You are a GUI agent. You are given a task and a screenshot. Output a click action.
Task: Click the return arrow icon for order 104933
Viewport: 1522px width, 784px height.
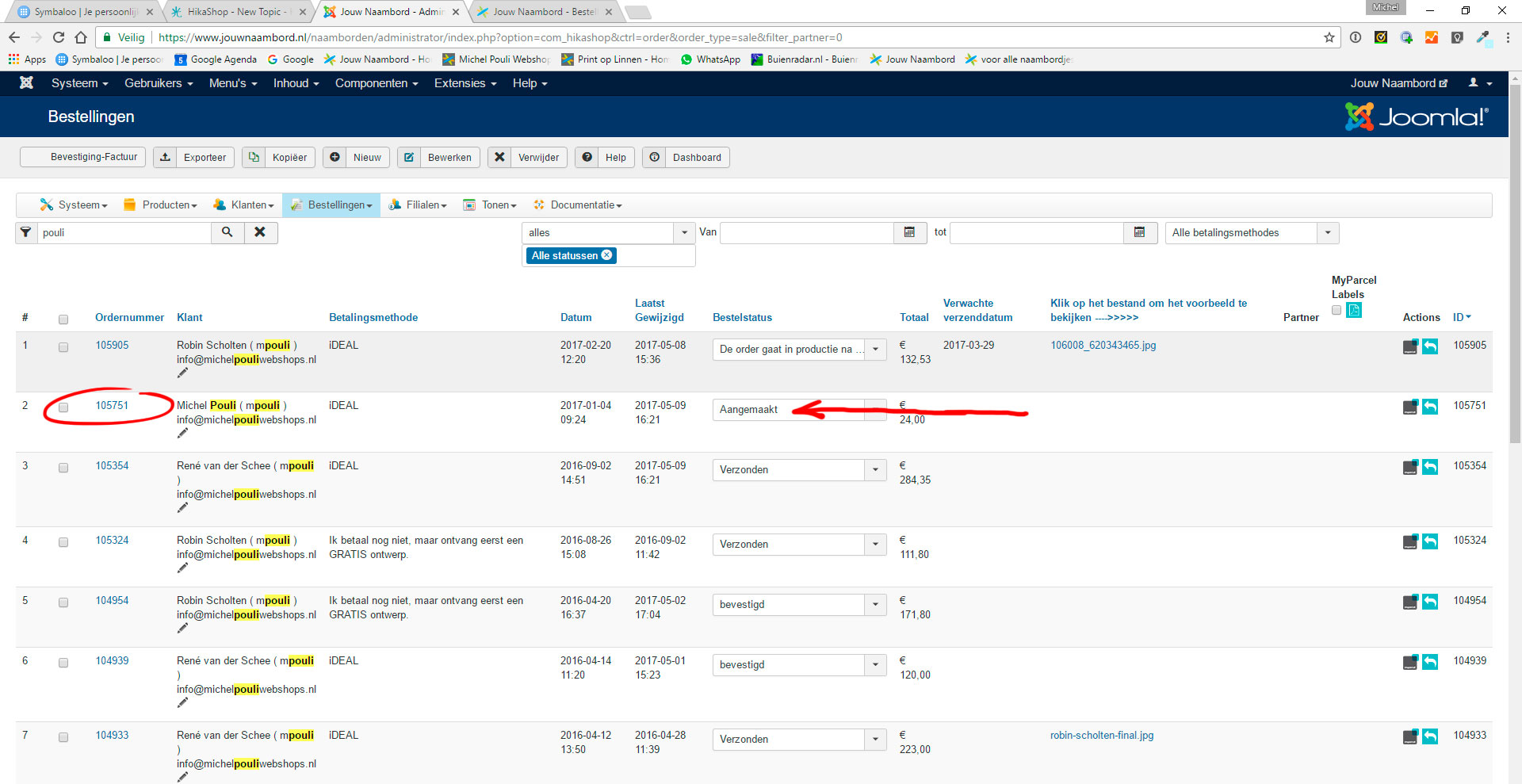click(1430, 736)
